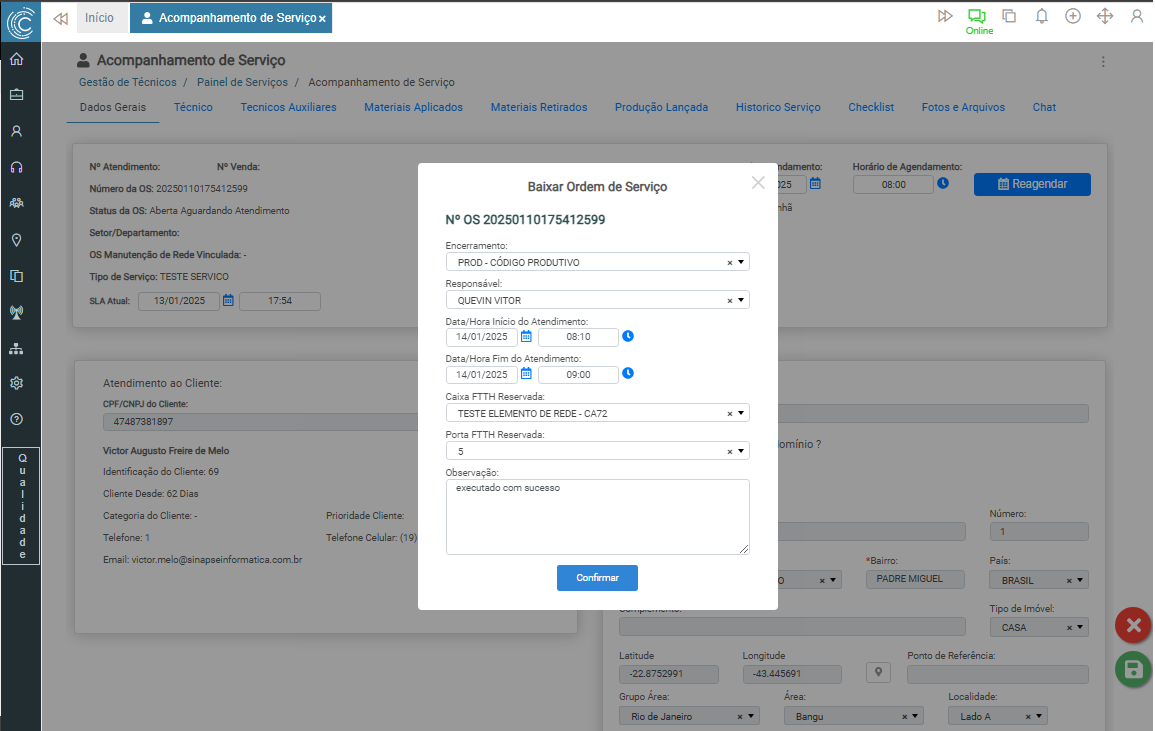Open the Porta FTTH Reservada dropdown
This screenshot has width=1155, height=731.
click(x=742, y=451)
